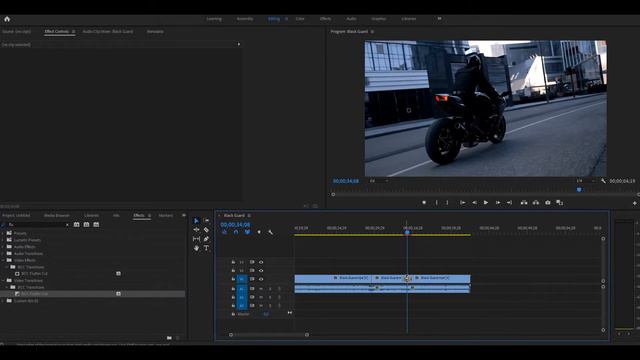The width and height of the screenshot is (640, 360).
Task: Hide the V1 track output eye
Action: [261, 279]
